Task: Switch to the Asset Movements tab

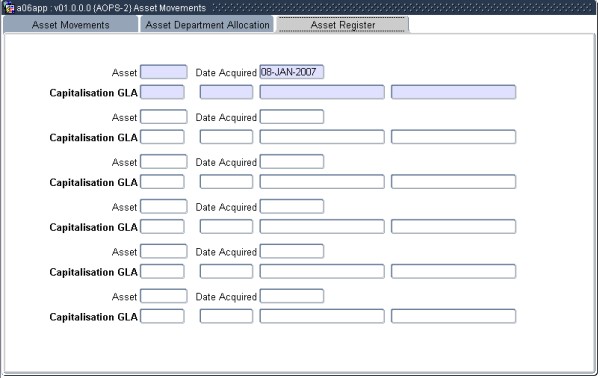Action: coord(70,25)
